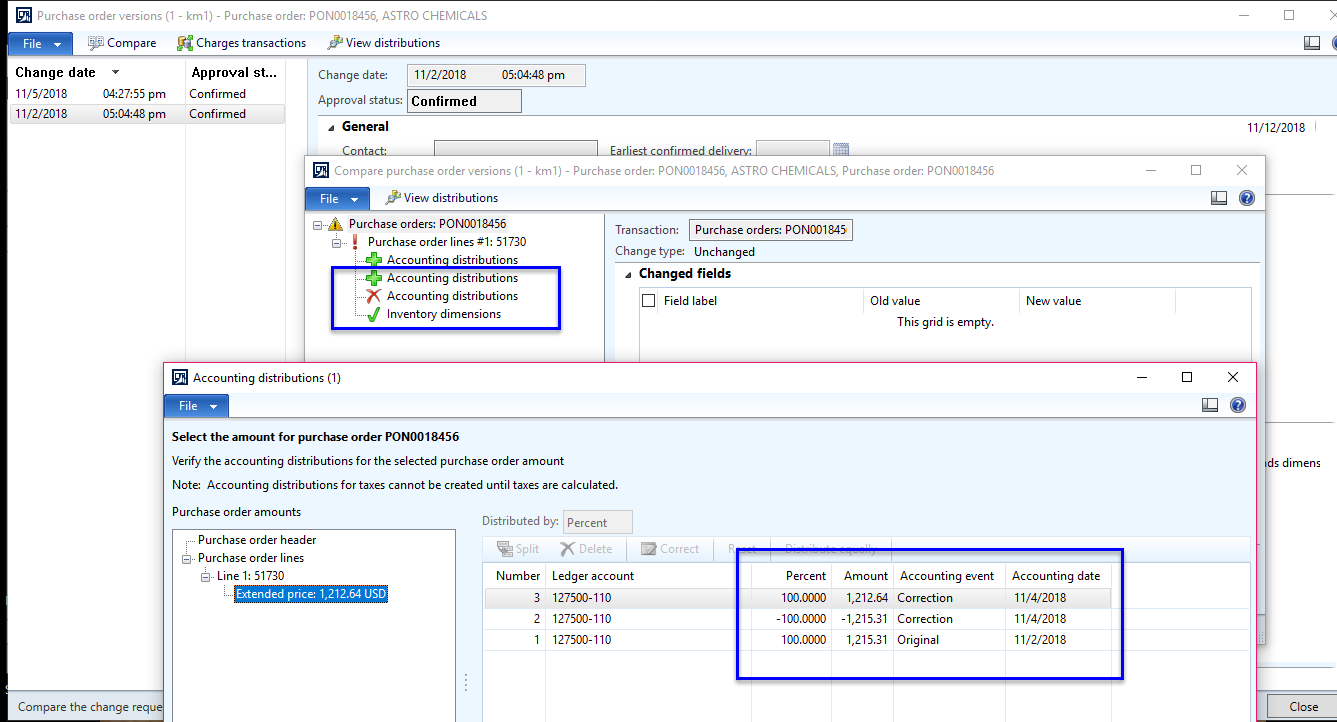1337x722 pixels.
Task: Open the Change date column sort dropdown
Action: pyautogui.click(x=115, y=73)
